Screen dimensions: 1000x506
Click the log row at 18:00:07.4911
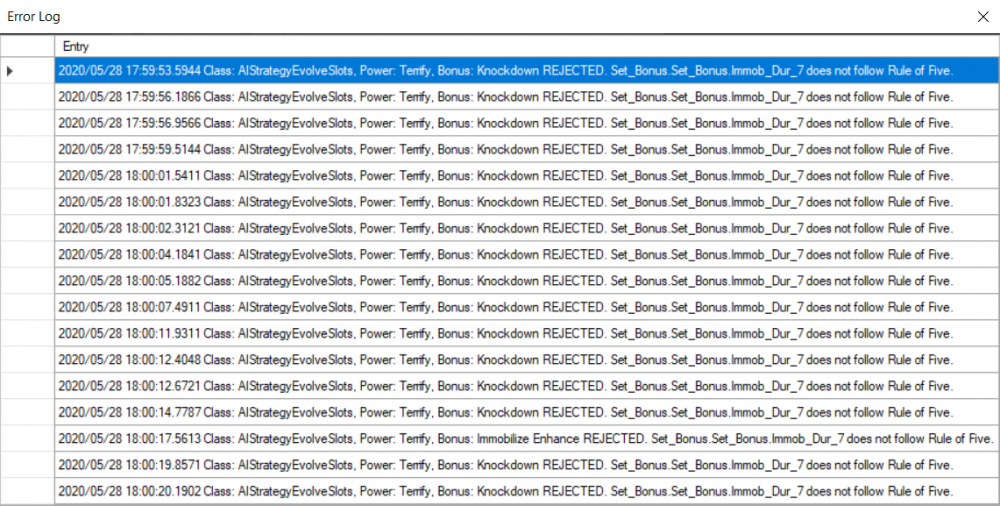505,307
